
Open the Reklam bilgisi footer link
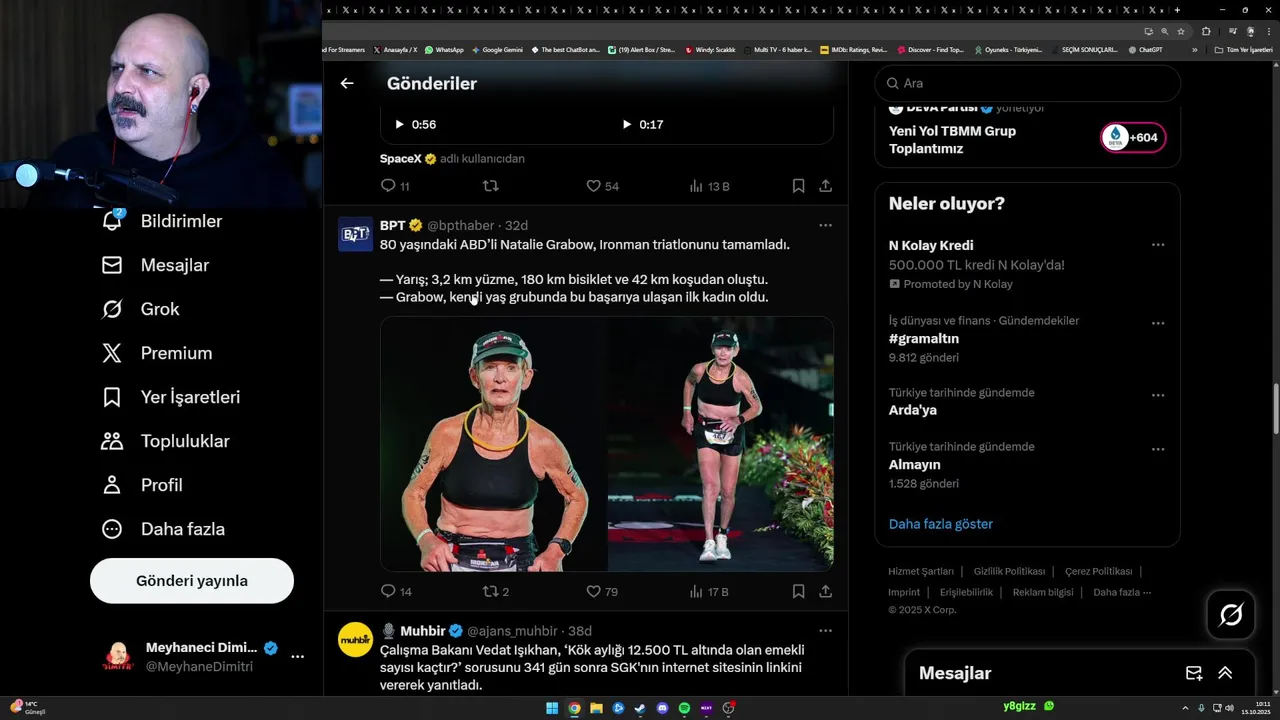pos(1043,592)
